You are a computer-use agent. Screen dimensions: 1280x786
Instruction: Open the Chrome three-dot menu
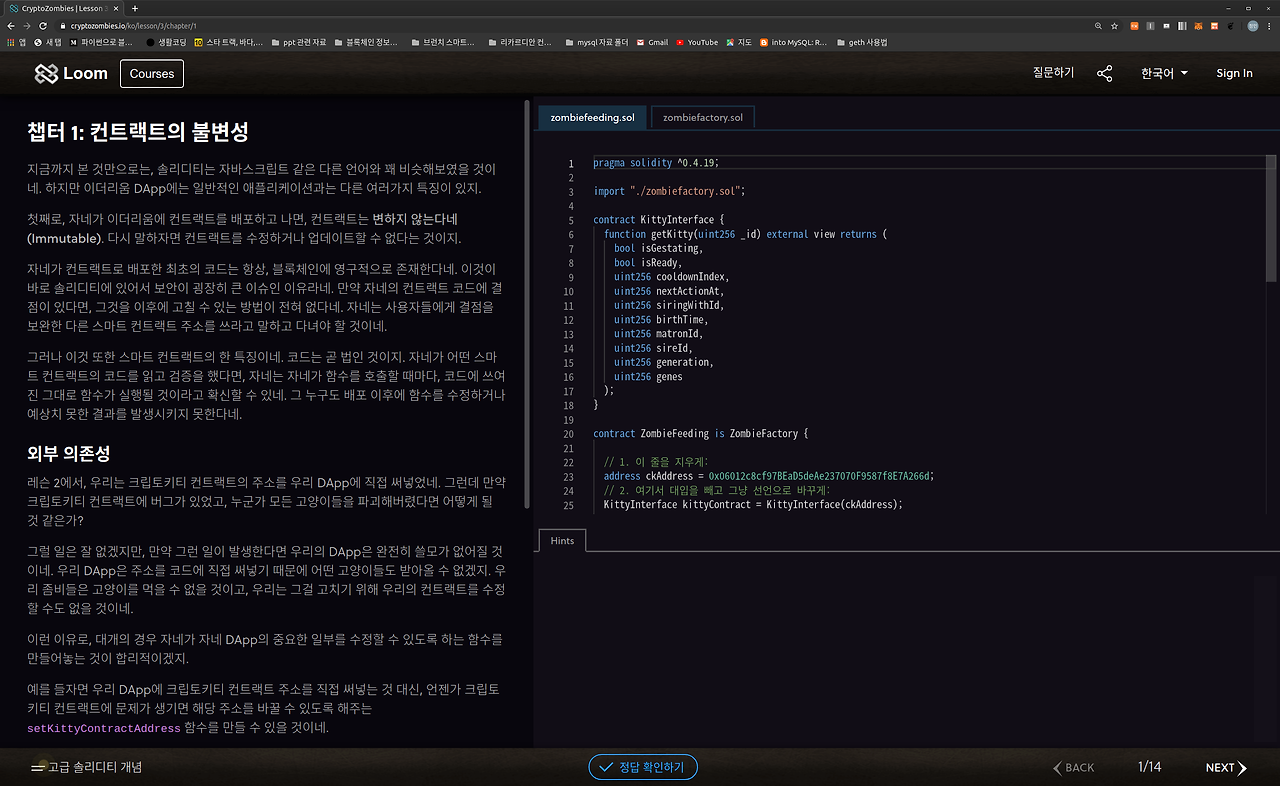[1270, 26]
